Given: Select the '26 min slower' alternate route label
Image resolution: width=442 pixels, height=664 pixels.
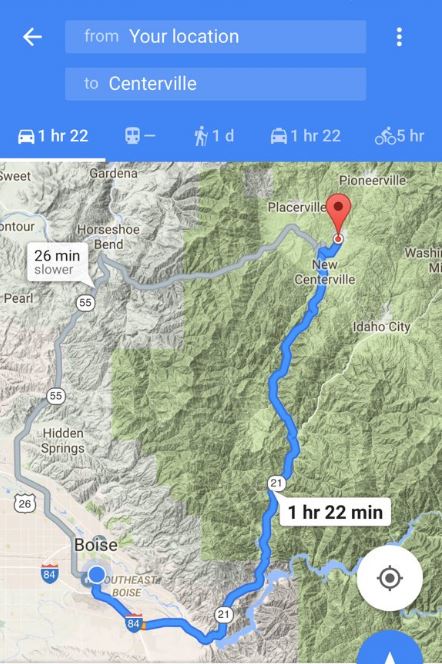Looking at the screenshot, I should (x=58, y=263).
